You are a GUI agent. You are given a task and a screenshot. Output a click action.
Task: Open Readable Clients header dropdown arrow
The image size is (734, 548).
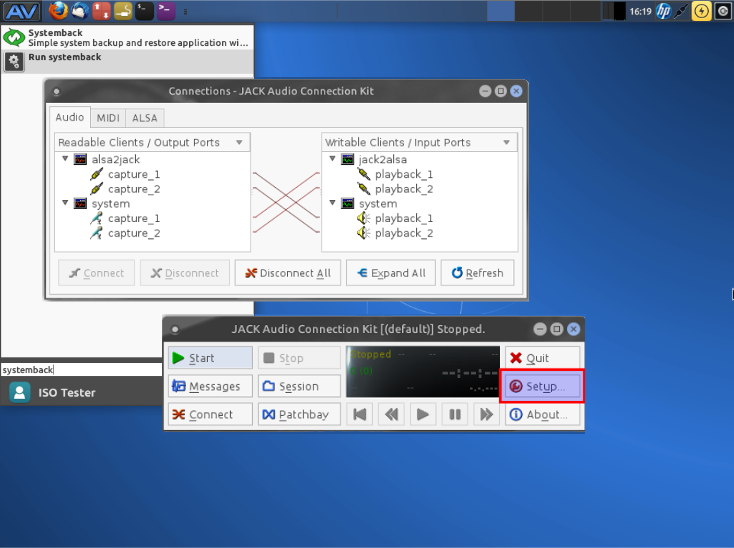[239, 143]
